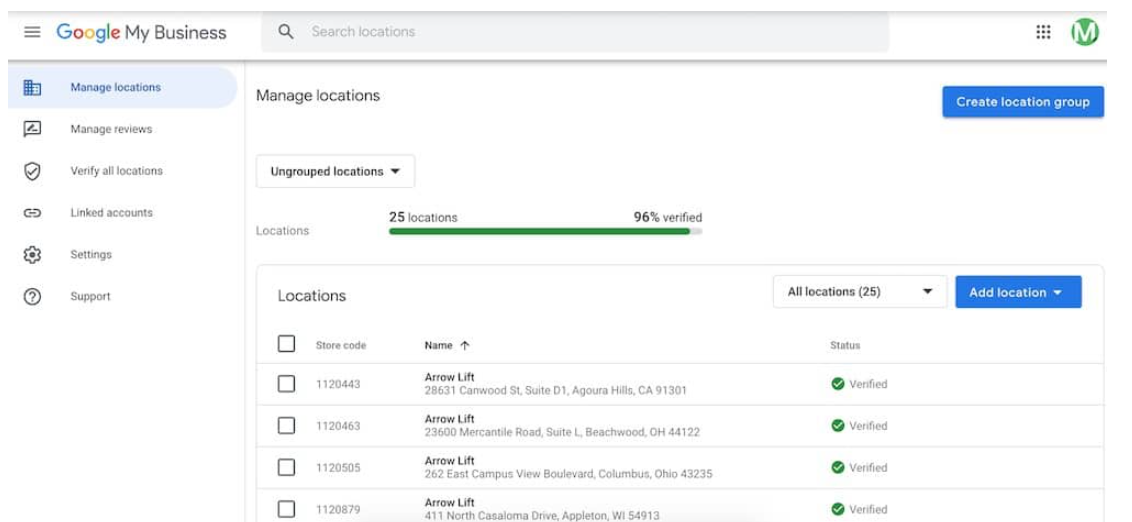Click store code 1120879
1132x522 pixels.
pyautogui.click(x=338, y=510)
